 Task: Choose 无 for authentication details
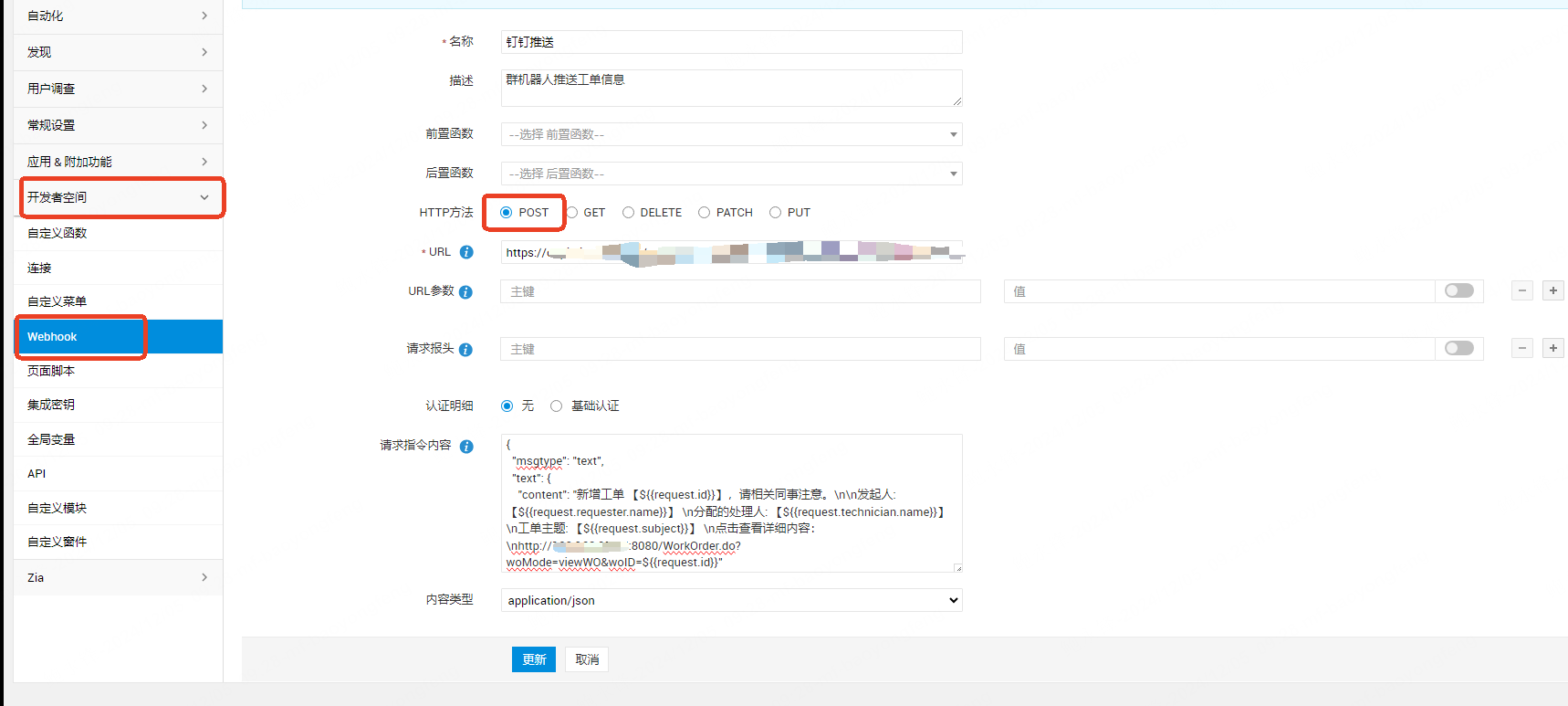[507, 406]
